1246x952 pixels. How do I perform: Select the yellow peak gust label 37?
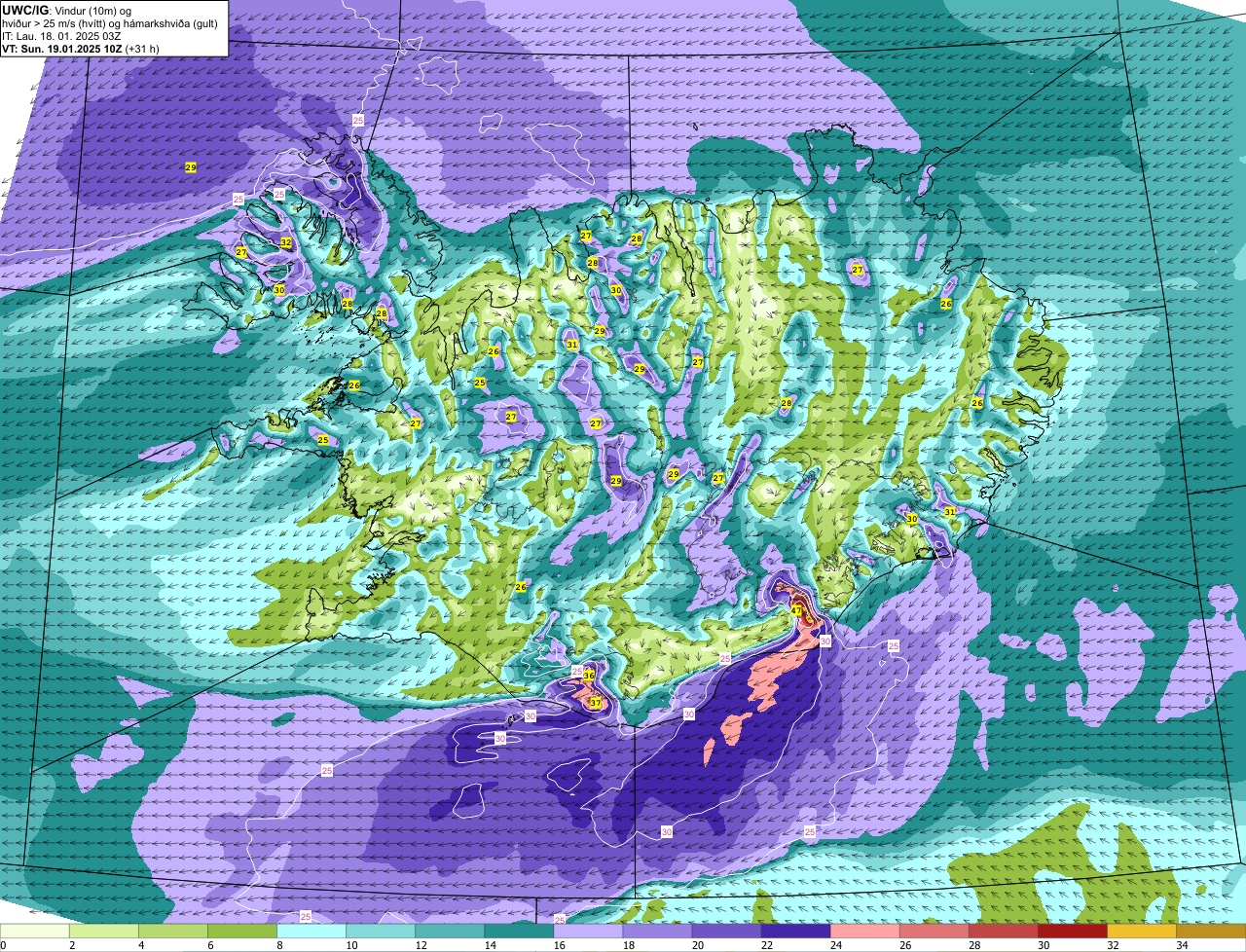coord(595,703)
